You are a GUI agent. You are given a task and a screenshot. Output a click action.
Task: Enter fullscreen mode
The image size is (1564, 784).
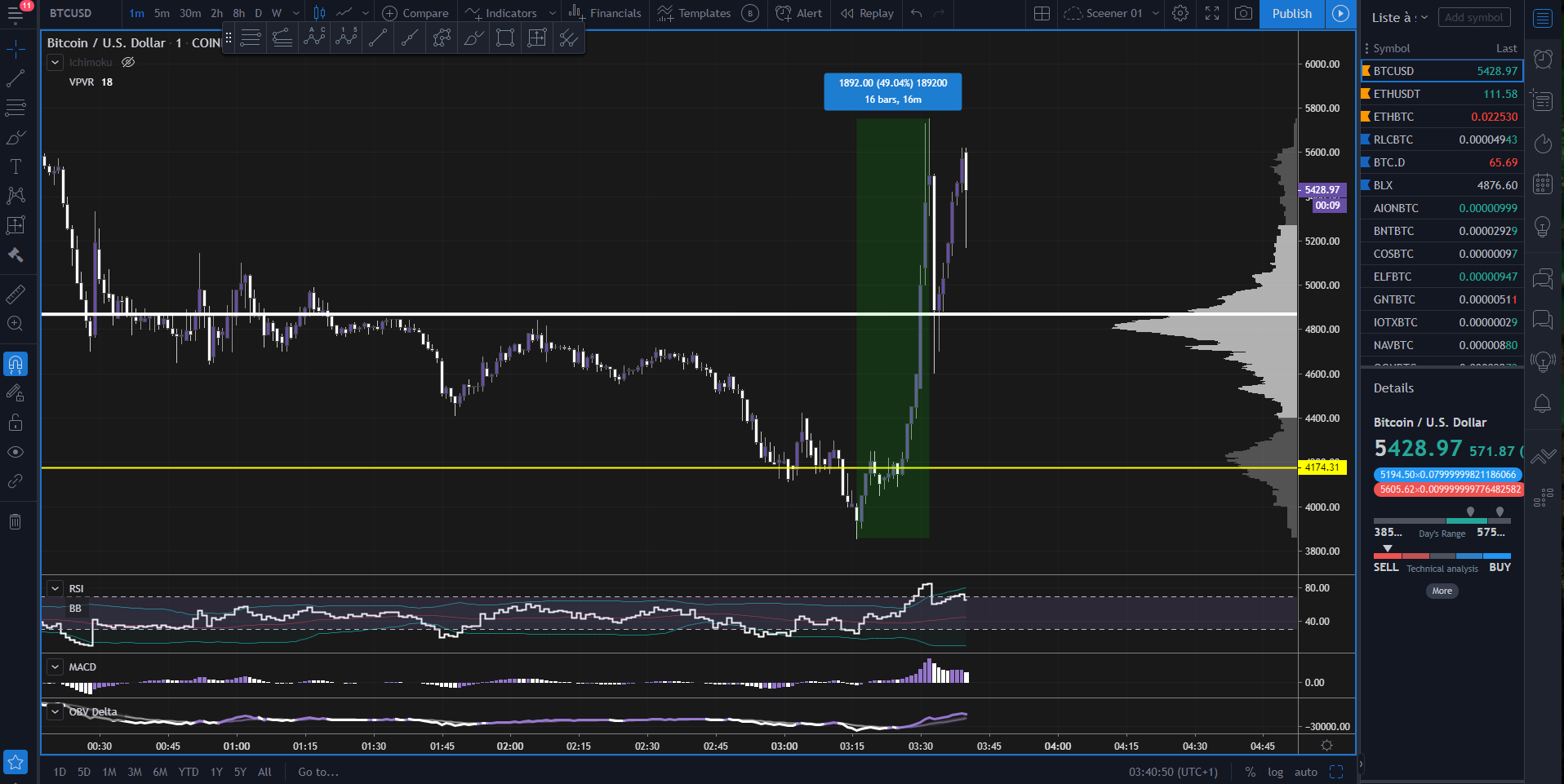(1212, 13)
